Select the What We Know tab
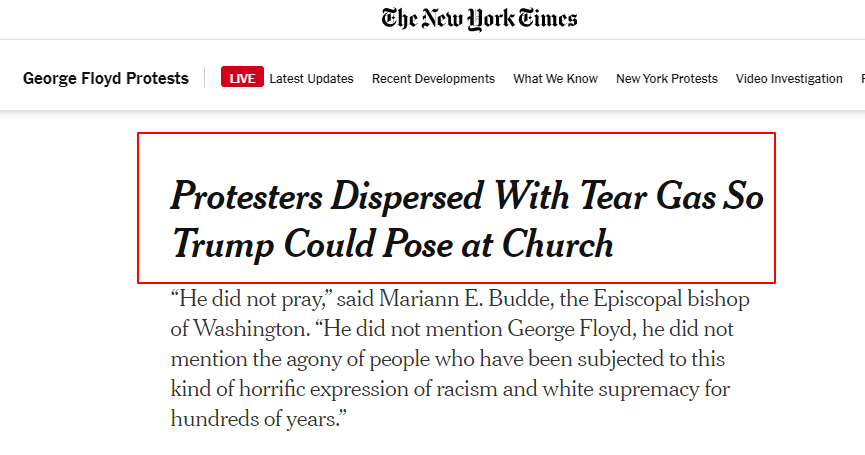This screenshot has height=455, width=865. 556,79
